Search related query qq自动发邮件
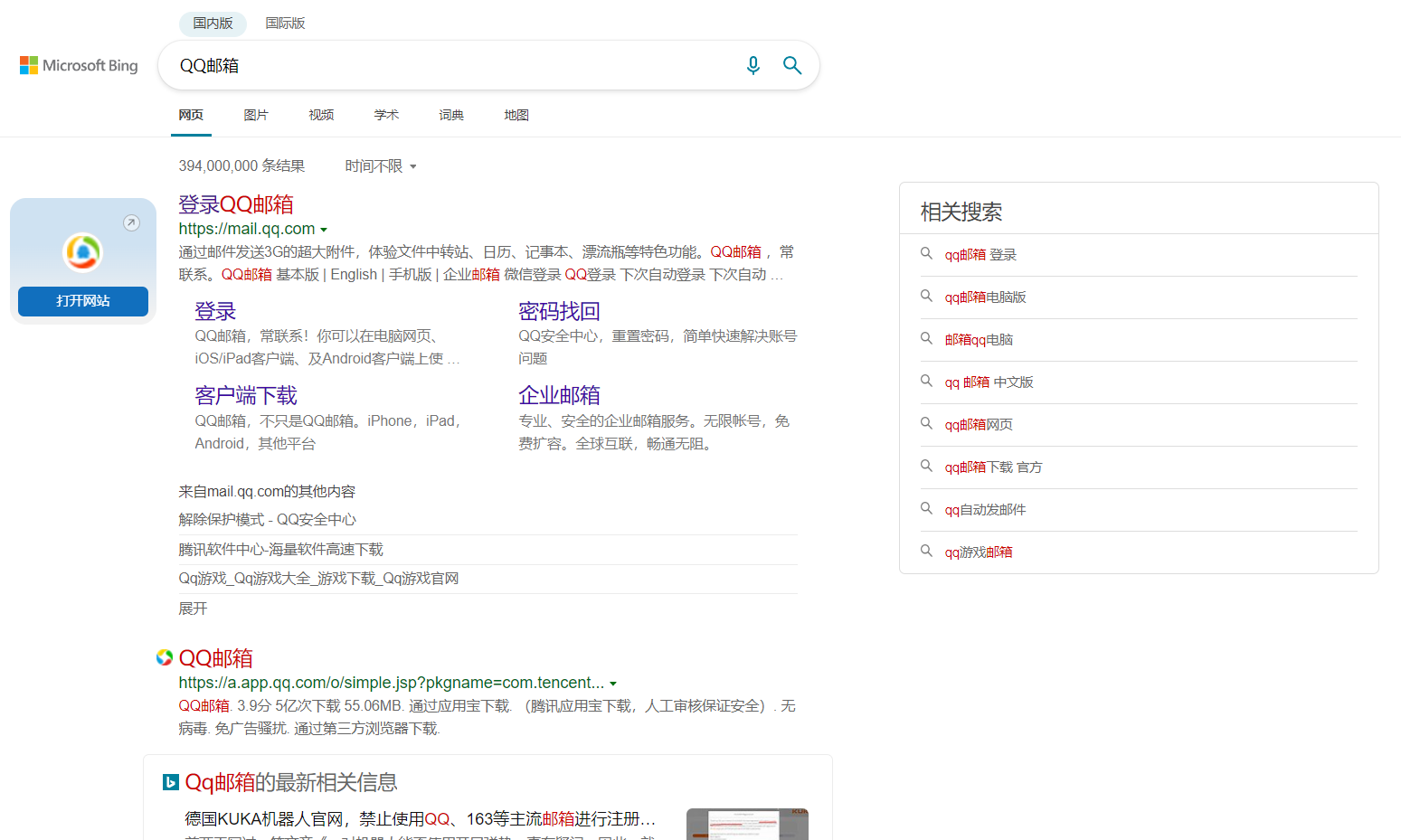This screenshot has height=840, width=1401. pos(985,510)
